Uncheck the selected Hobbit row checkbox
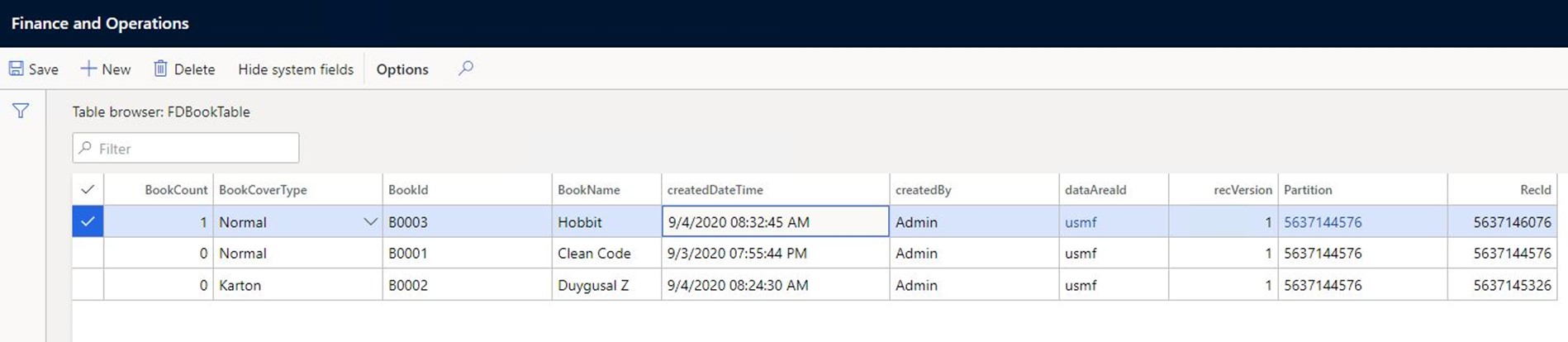 pyautogui.click(x=88, y=221)
